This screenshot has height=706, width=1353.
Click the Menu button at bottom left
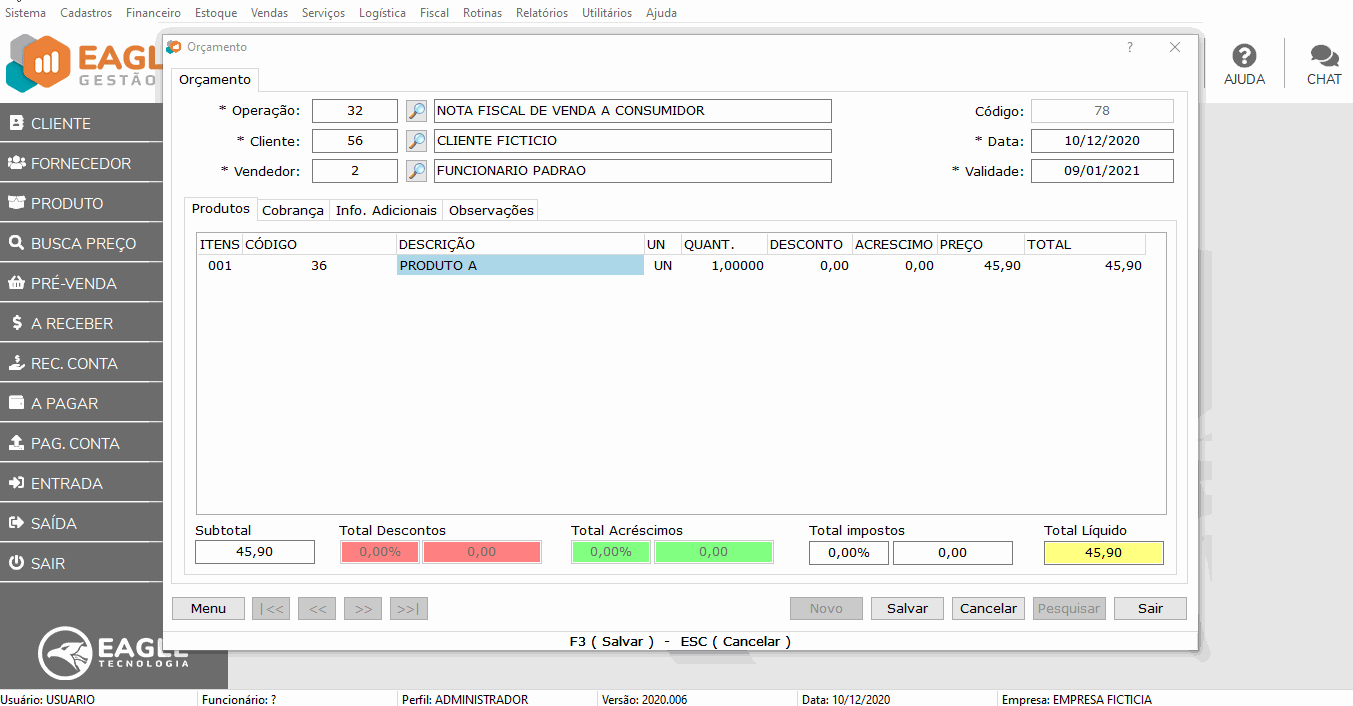(x=208, y=608)
